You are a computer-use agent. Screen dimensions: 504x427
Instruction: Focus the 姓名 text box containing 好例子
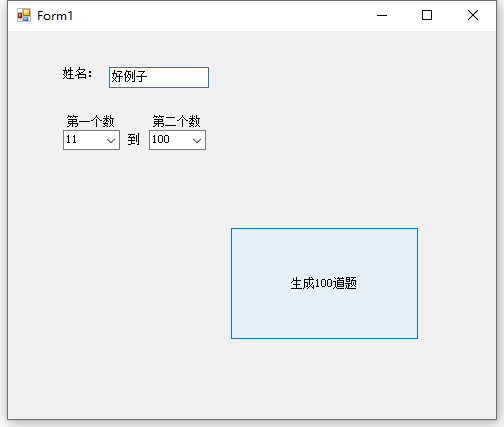pyautogui.click(x=159, y=77)
